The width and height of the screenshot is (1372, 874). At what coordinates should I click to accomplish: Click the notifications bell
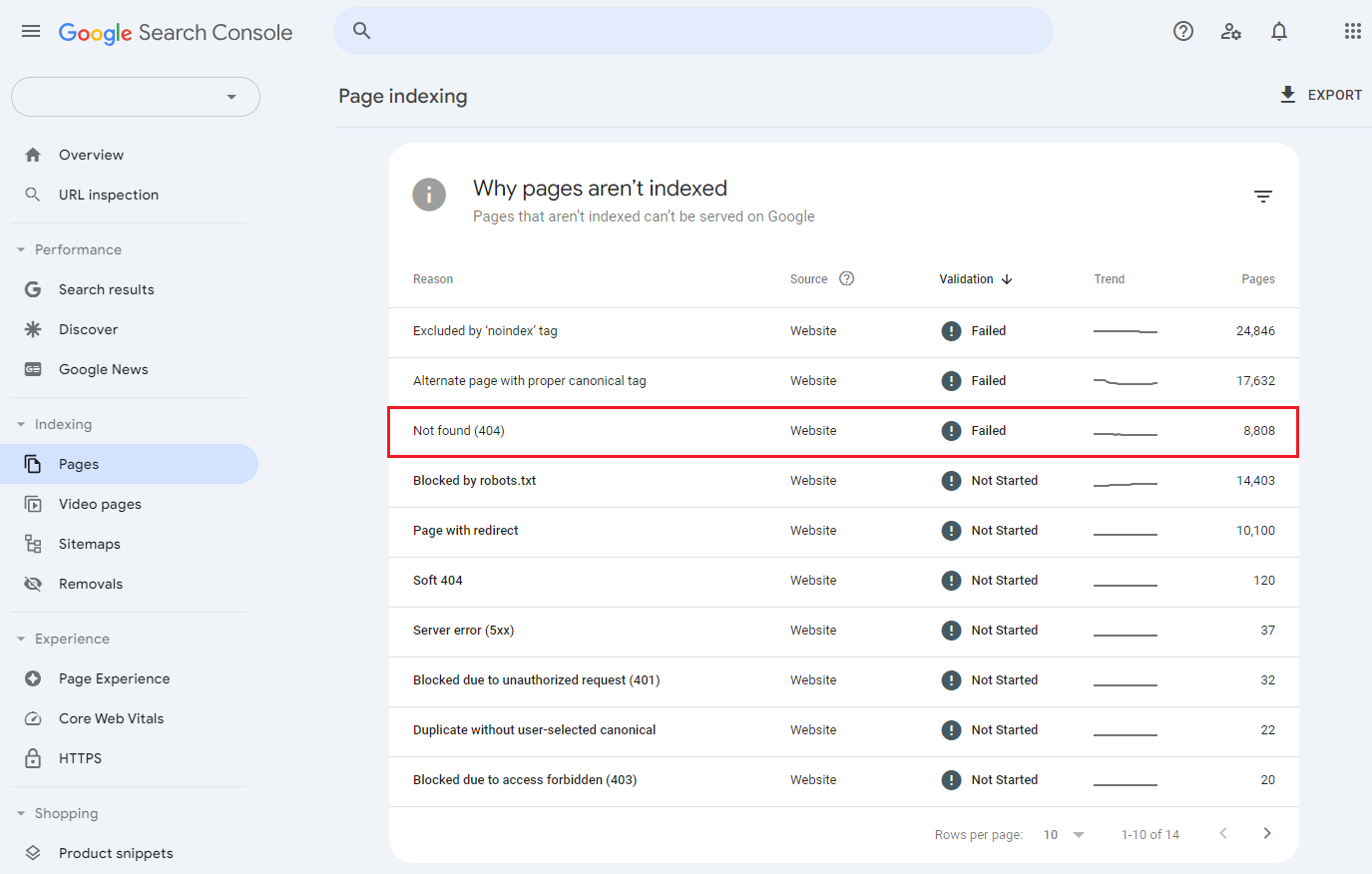tap(1278, 31)
